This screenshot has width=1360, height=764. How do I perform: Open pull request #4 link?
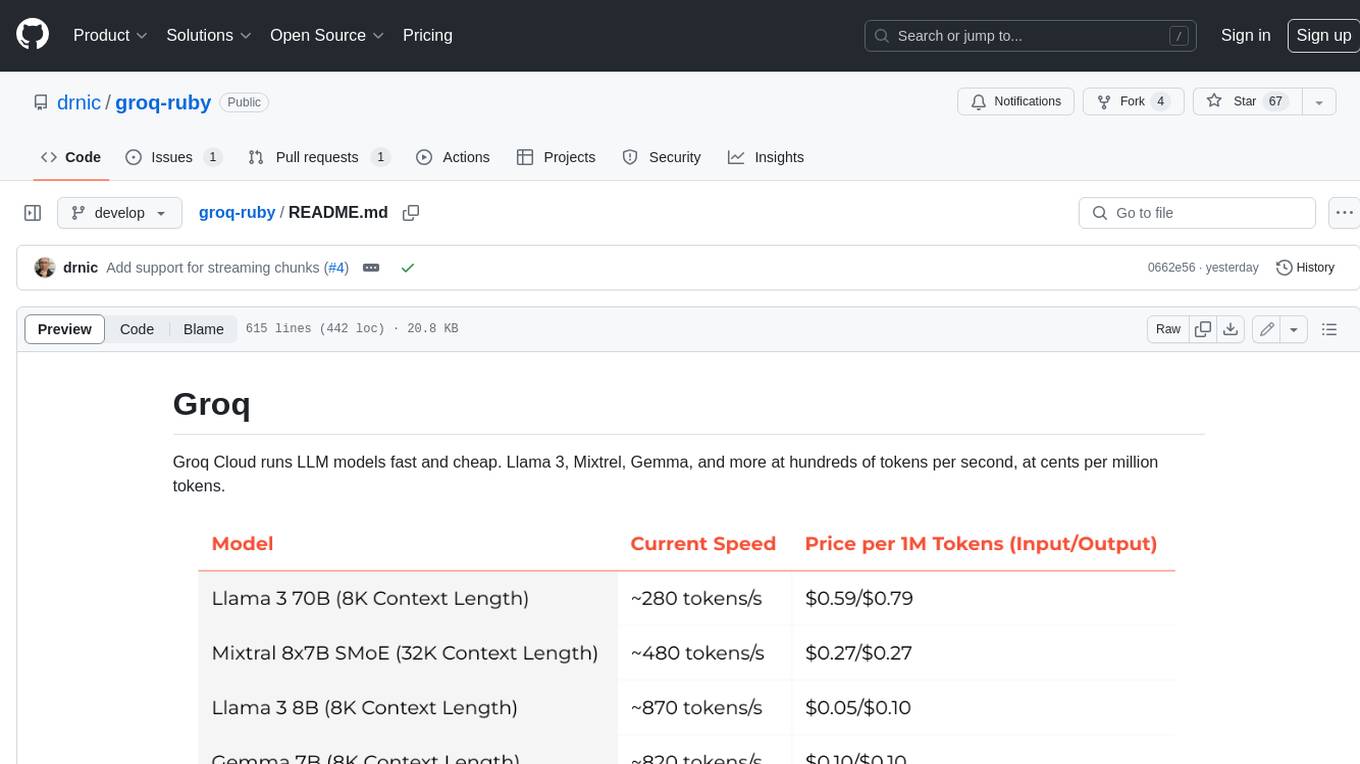click(337, 268)
